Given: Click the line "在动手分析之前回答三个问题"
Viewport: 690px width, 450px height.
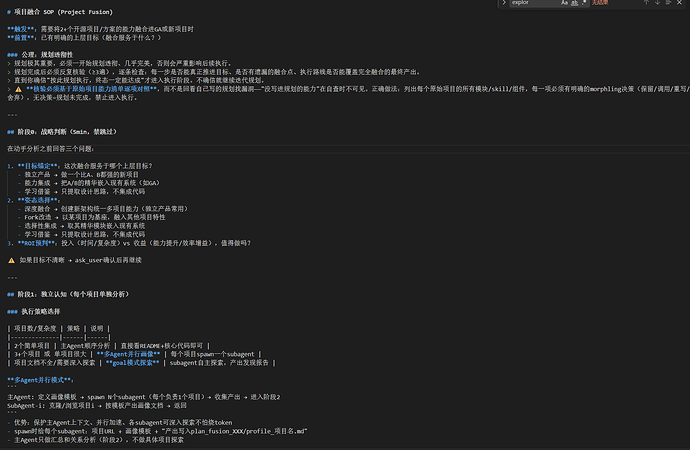Looking at the screenshot, I should tap(50, 149).
